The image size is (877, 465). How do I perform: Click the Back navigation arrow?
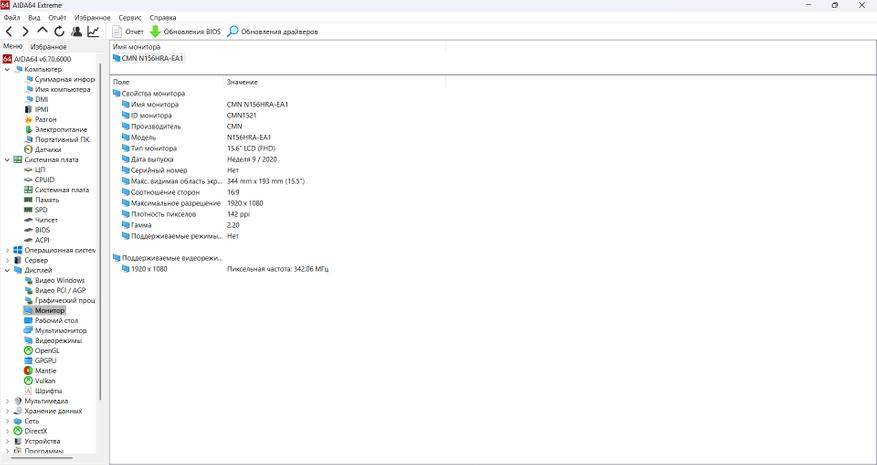9,32
